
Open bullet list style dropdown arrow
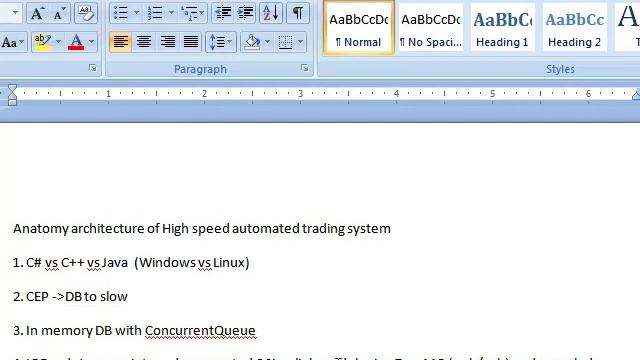[137, 13]
